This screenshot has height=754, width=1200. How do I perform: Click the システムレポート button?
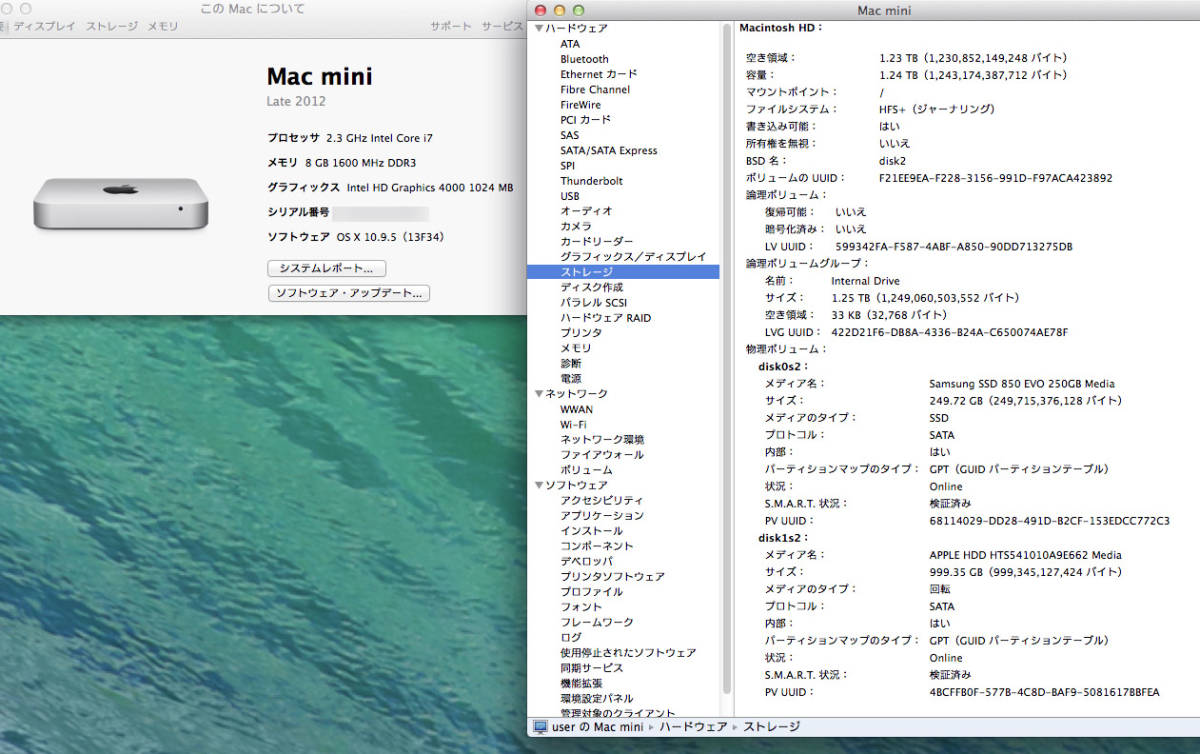point(327,269)
